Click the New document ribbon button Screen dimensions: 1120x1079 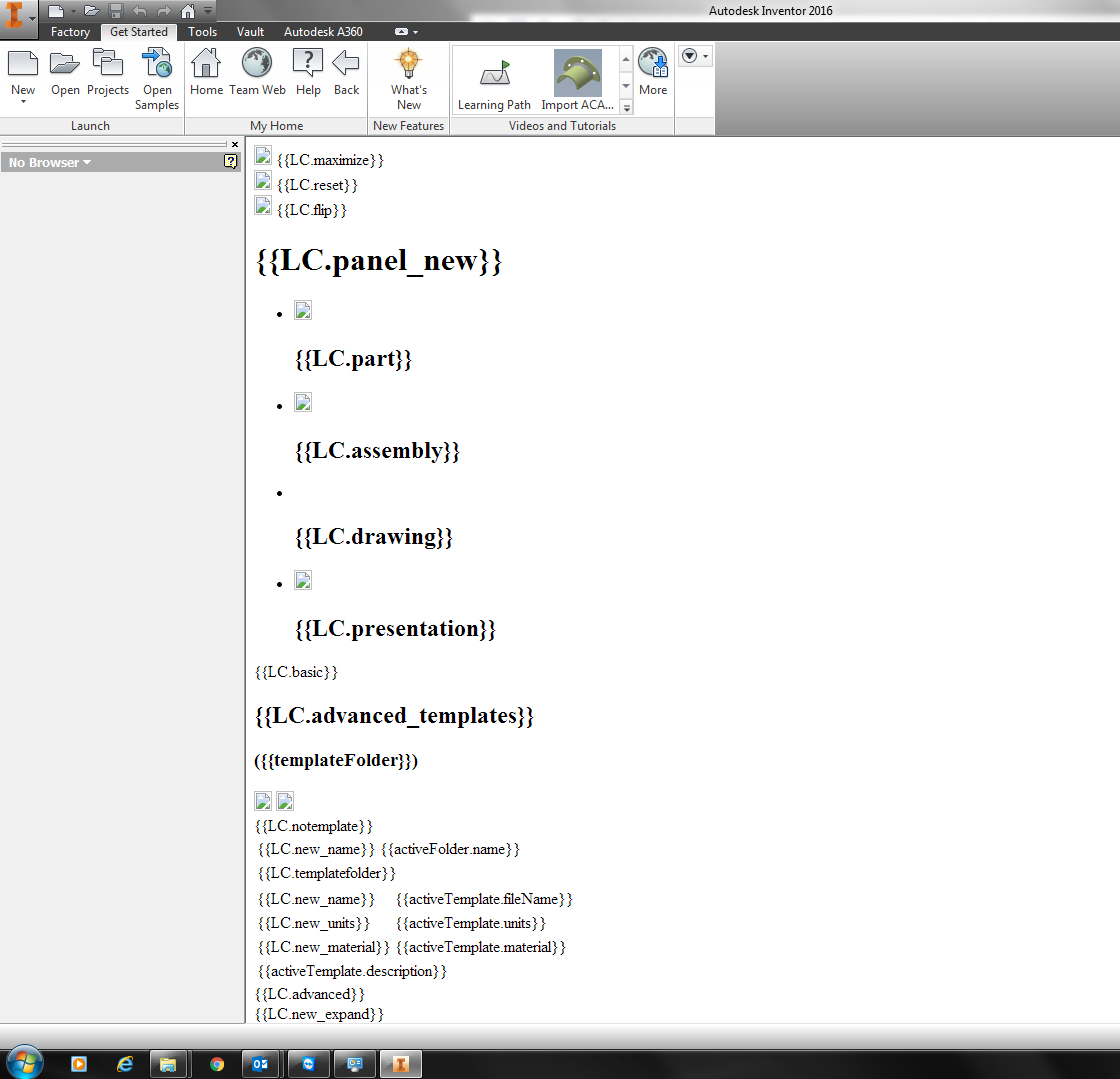(23, 71)
